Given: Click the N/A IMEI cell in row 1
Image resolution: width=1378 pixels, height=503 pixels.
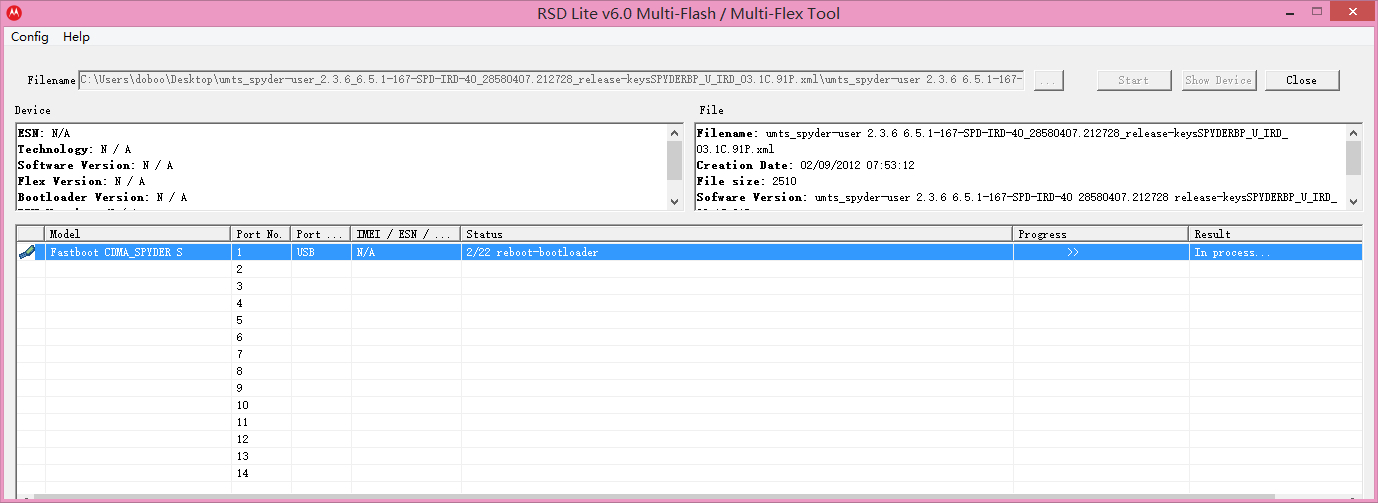Looking at the screenshot, I should click(x=406, y=252).
